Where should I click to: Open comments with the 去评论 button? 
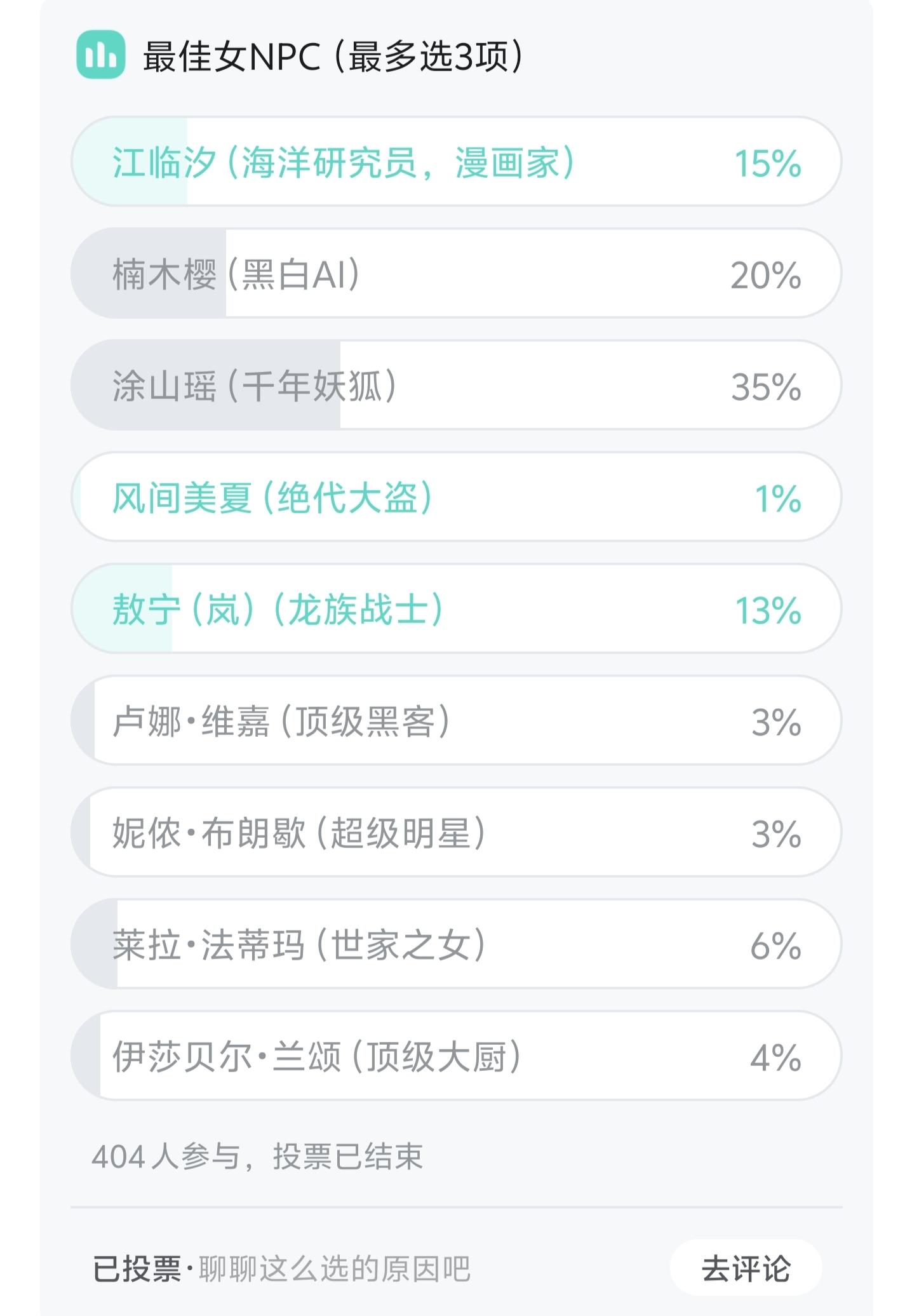(x=746, y=1269)
